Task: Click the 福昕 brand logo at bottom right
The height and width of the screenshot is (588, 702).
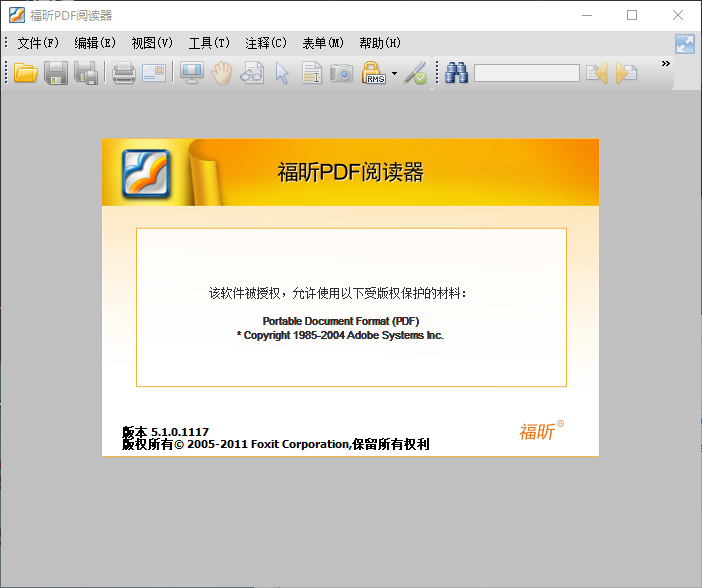Action: (541, 430)
